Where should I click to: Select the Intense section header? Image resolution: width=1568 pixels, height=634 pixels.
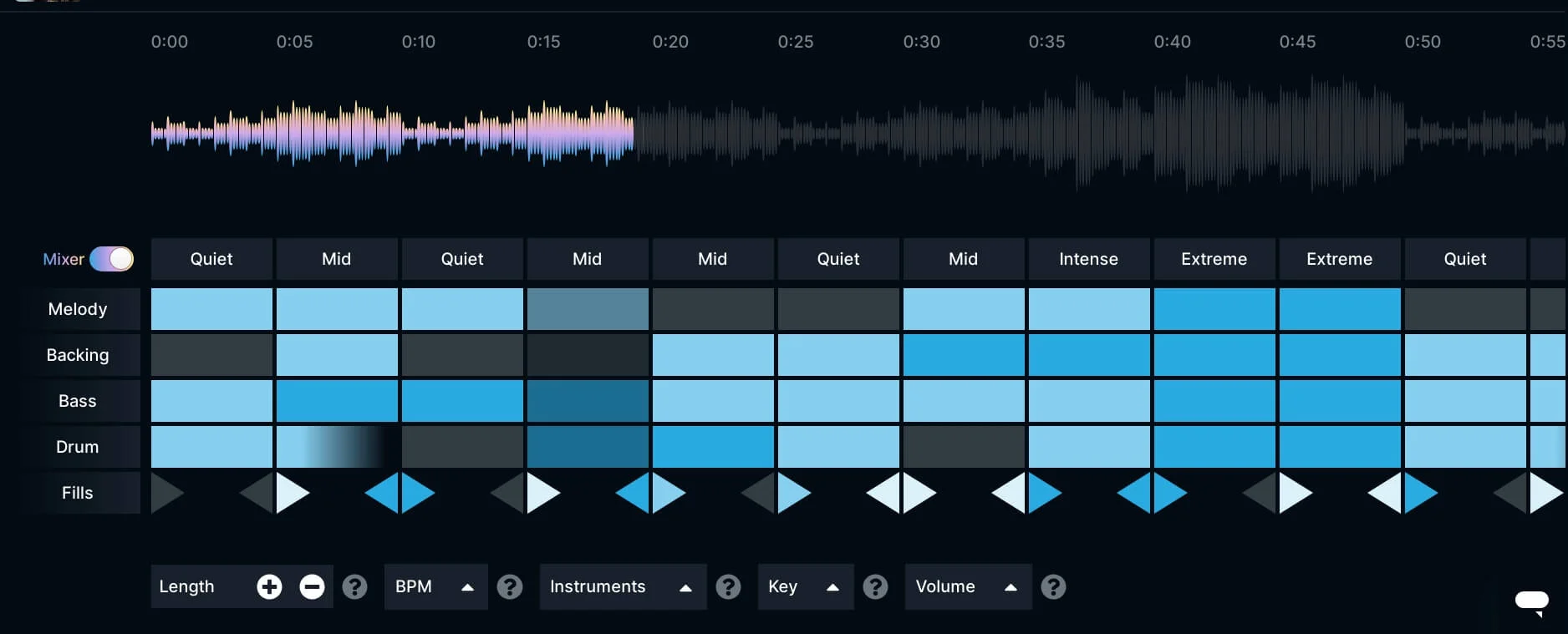[x=1088, y=259]
